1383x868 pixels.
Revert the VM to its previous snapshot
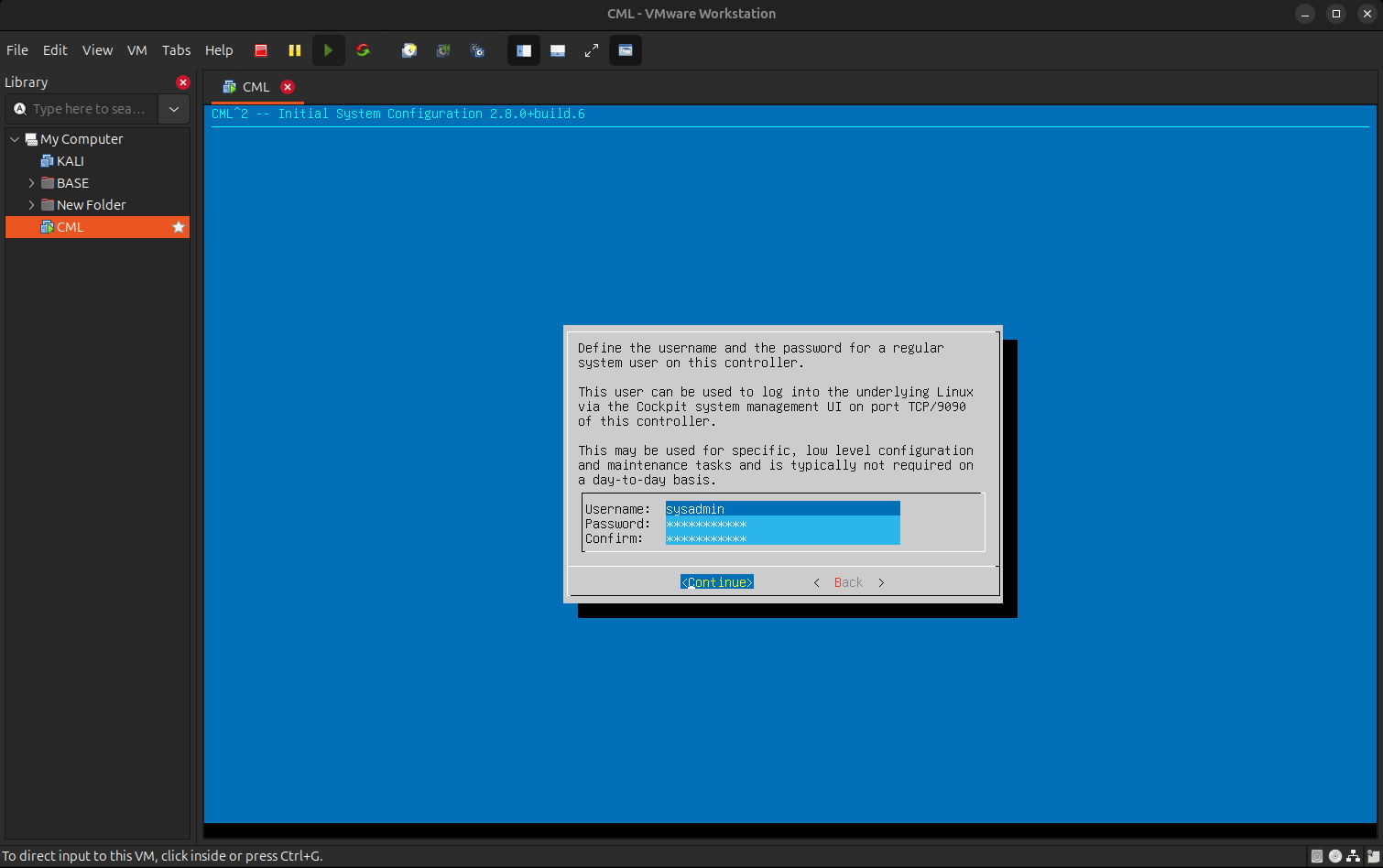coord(443,50)
